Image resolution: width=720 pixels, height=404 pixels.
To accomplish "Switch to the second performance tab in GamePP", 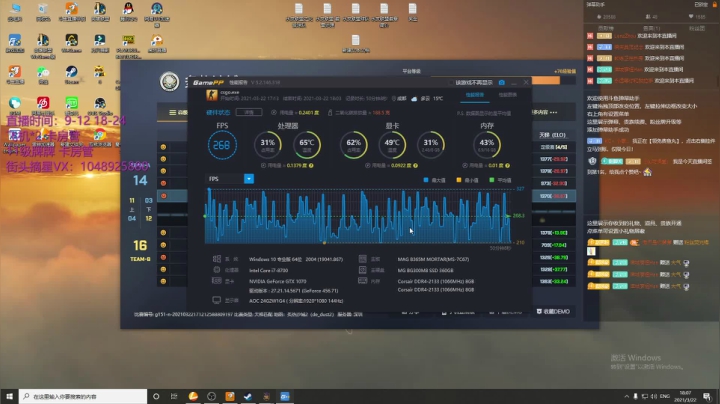I will pos(507,95).
